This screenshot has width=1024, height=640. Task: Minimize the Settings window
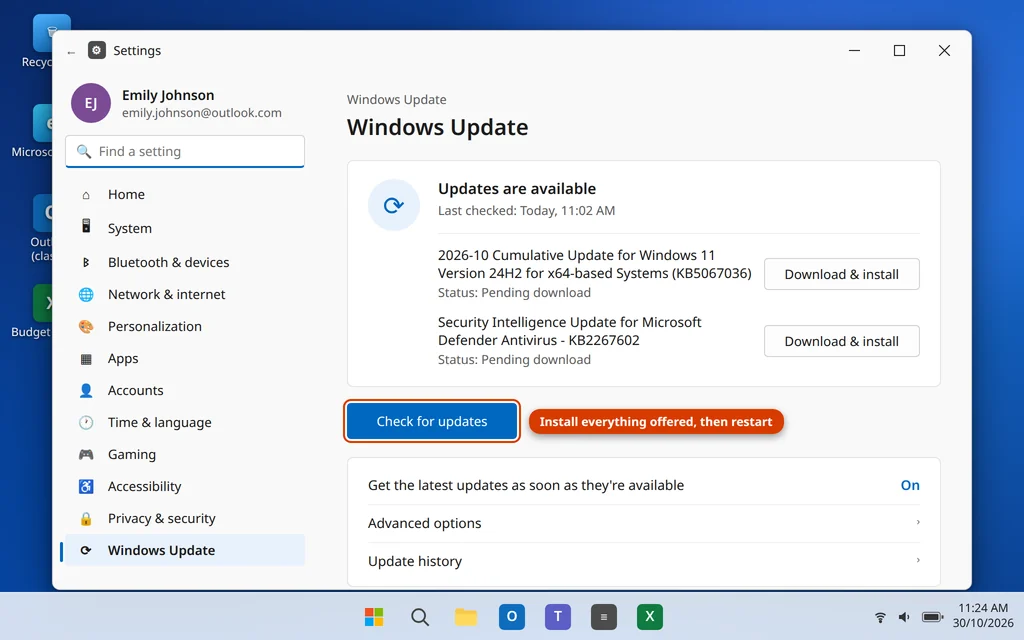[854, 50]
